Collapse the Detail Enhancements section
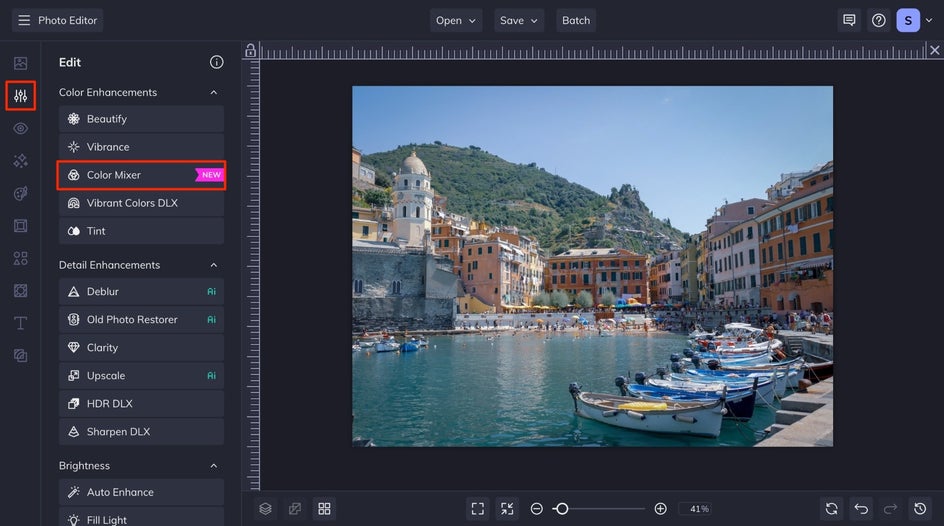 (x=213, y=265)
